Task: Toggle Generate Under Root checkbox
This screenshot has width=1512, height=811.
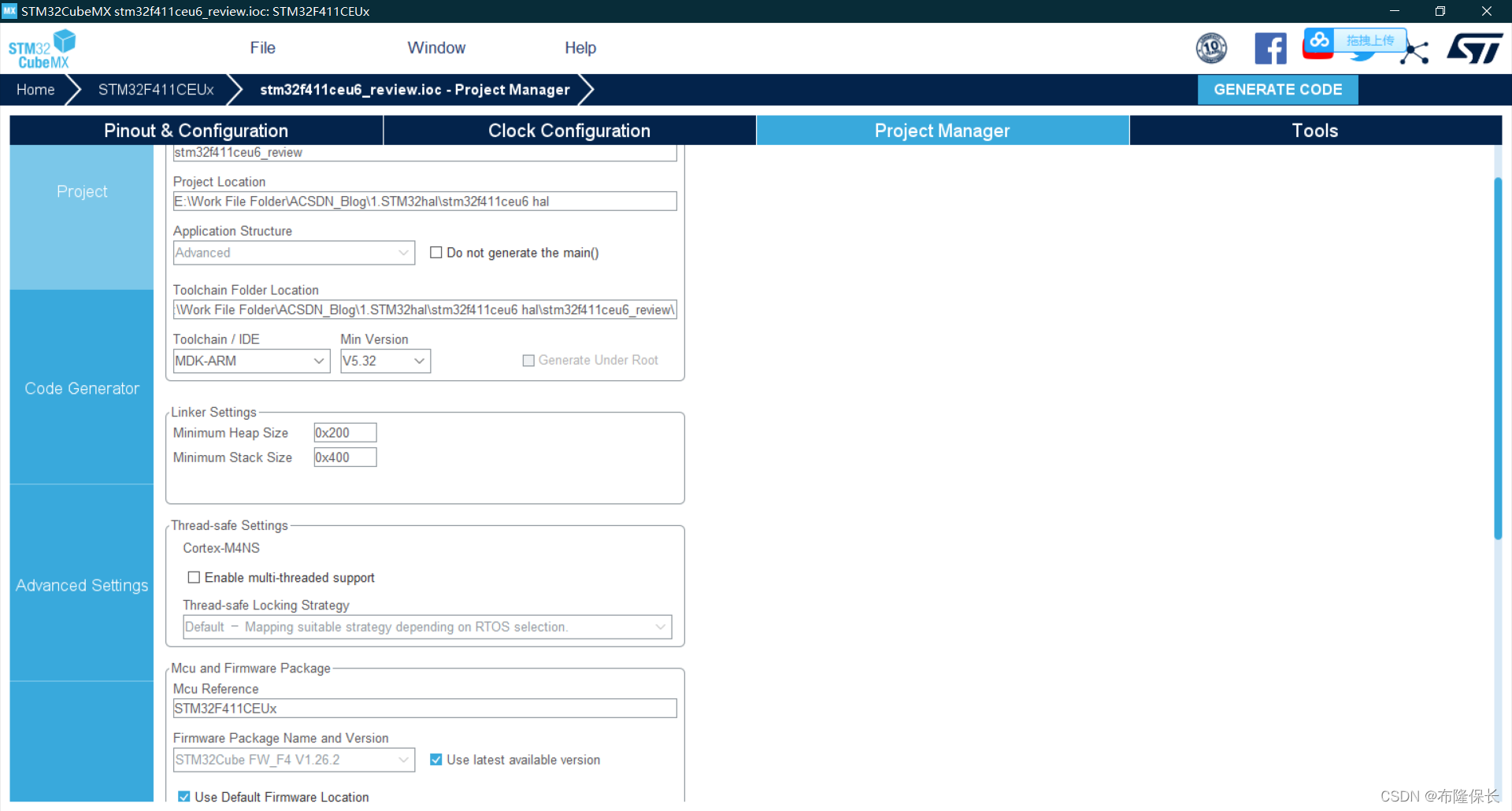Action: 528,361
